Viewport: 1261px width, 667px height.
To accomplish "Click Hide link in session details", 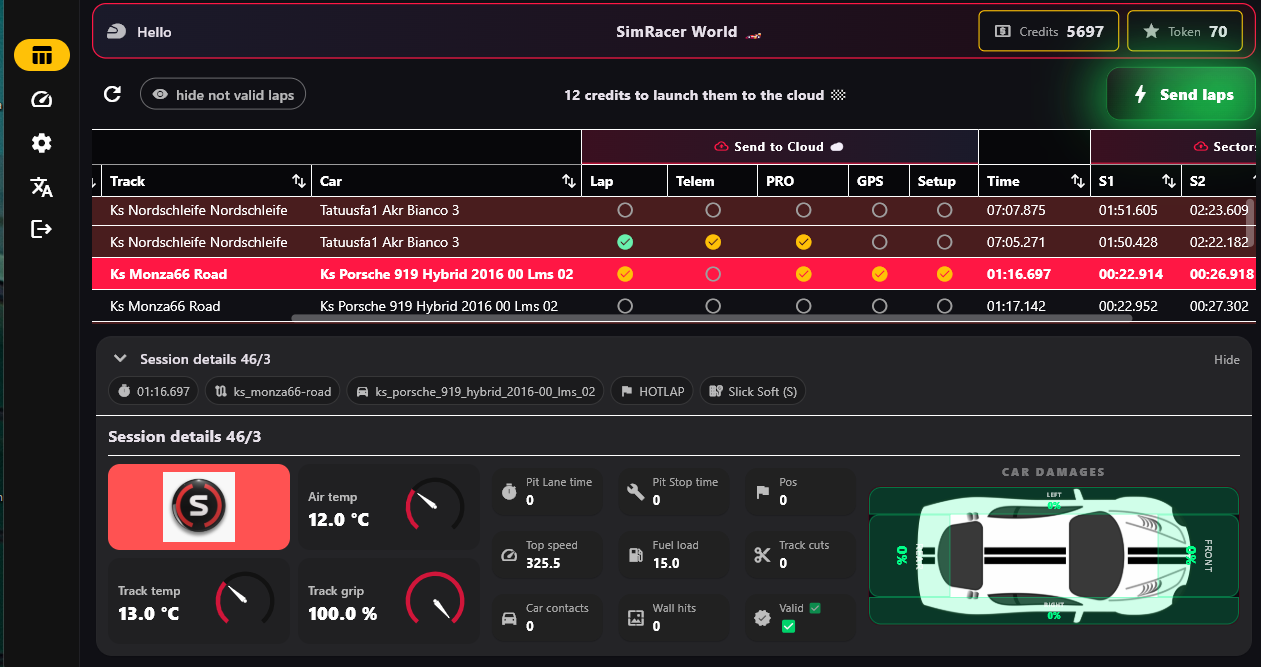I will pyautogui.click(x=1226, y=360).
